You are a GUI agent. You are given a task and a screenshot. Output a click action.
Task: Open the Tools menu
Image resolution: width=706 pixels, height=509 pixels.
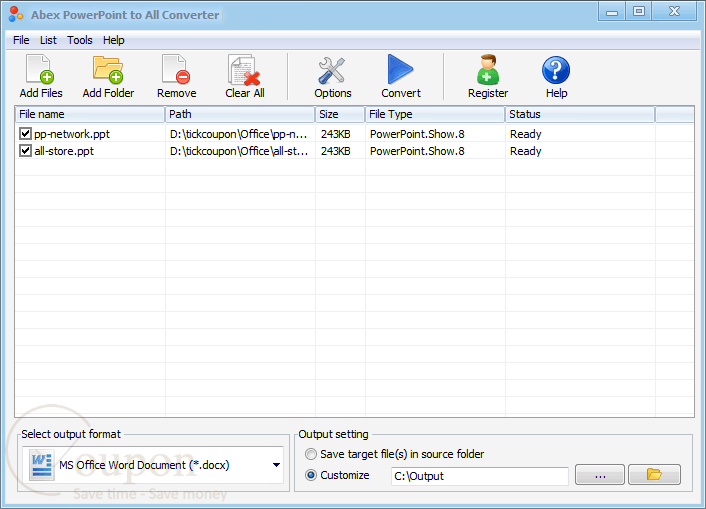[x=80, y=40]
